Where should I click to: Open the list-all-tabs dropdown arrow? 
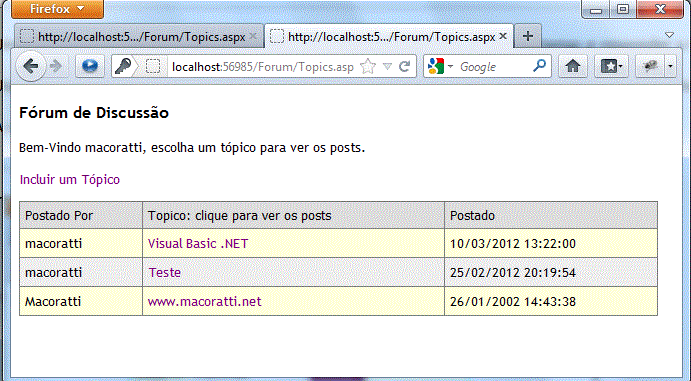669,35
